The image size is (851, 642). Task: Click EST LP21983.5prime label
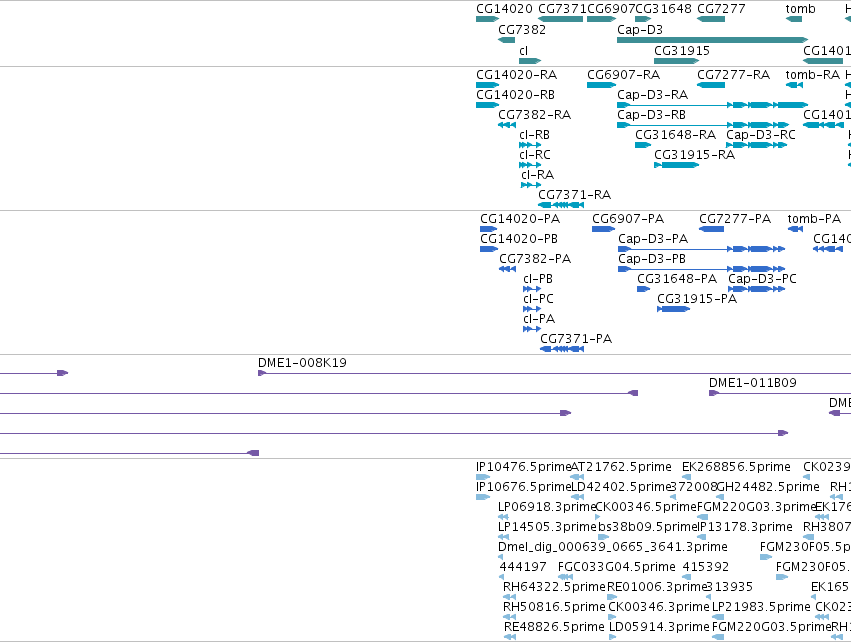tap(761, 607)
